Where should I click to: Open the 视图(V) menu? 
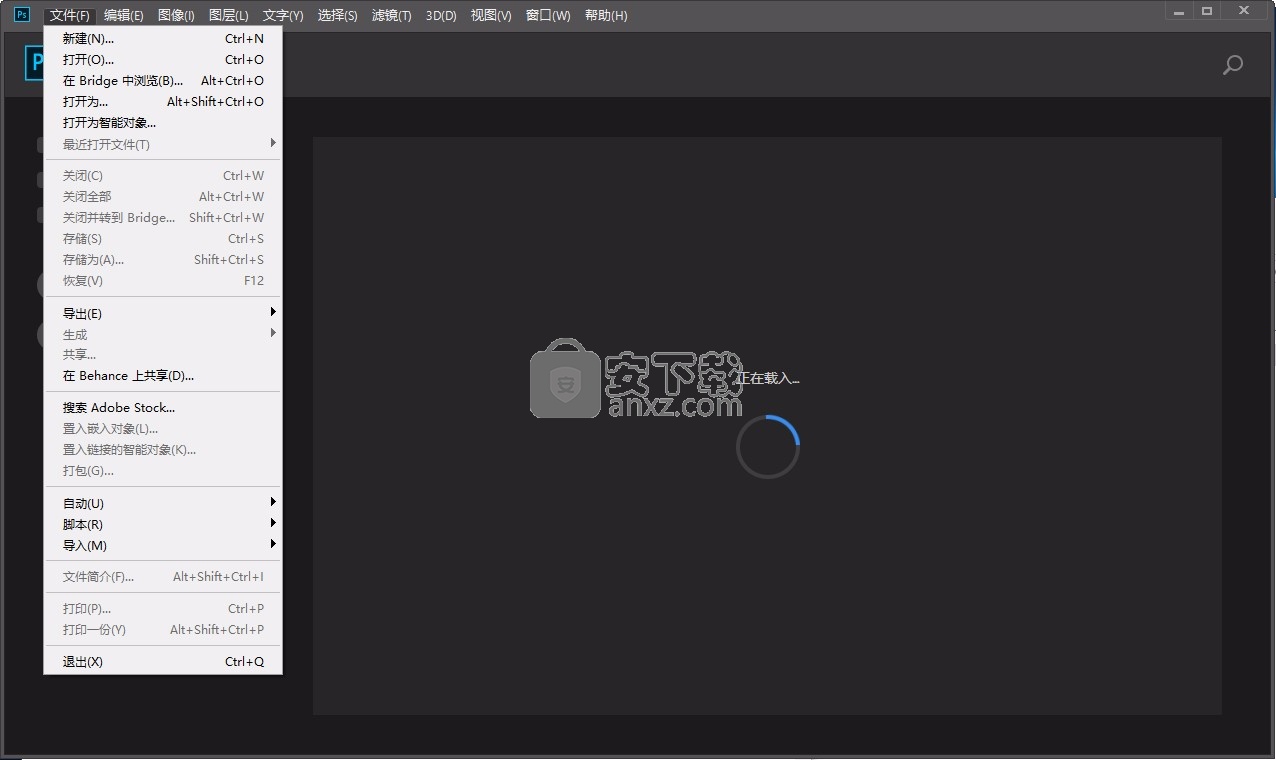pyautogui.click(x=491, y=15)
